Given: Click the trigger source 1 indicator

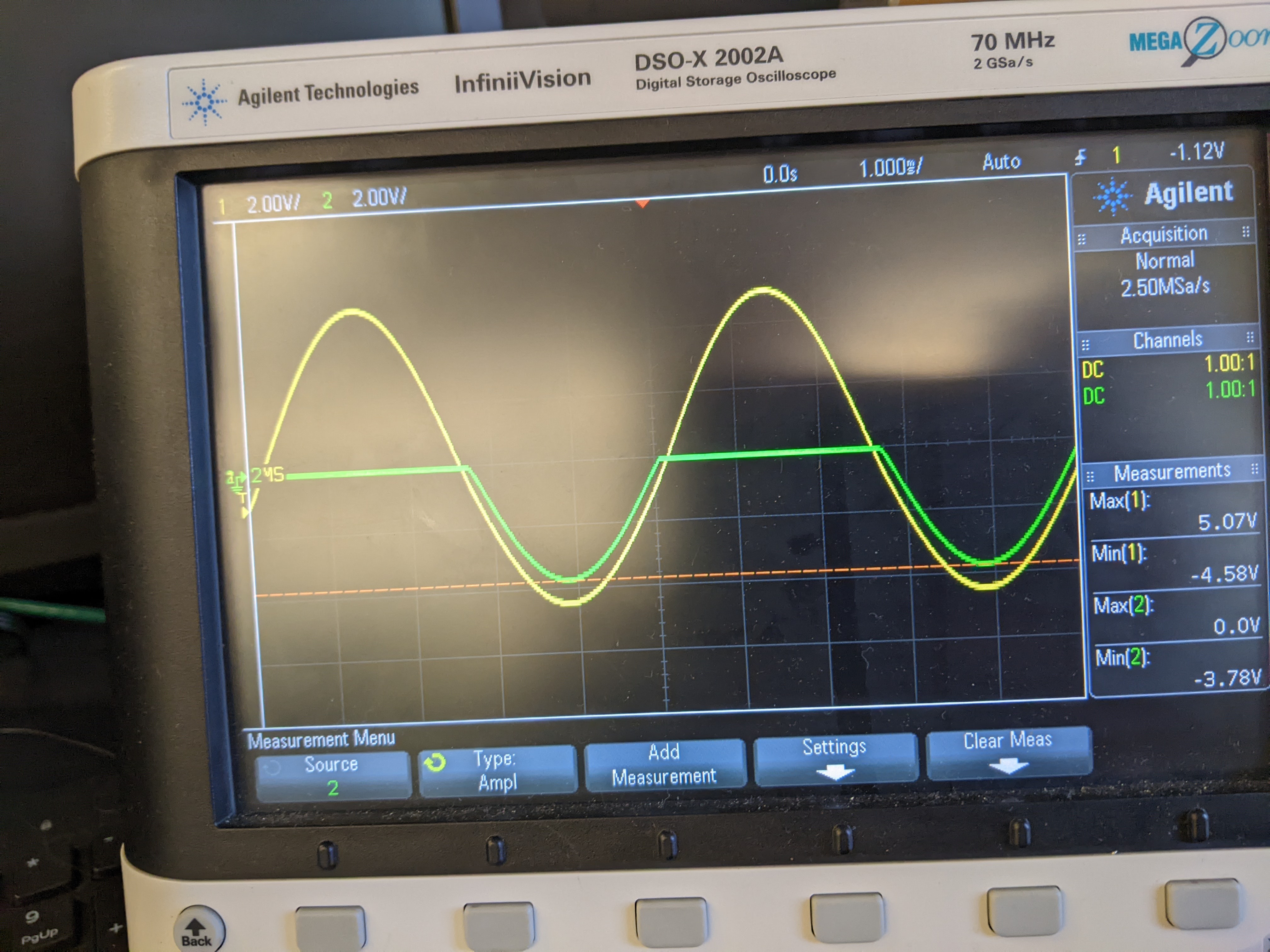Looking at the screenshot, I should click(x=1116, y=154).
